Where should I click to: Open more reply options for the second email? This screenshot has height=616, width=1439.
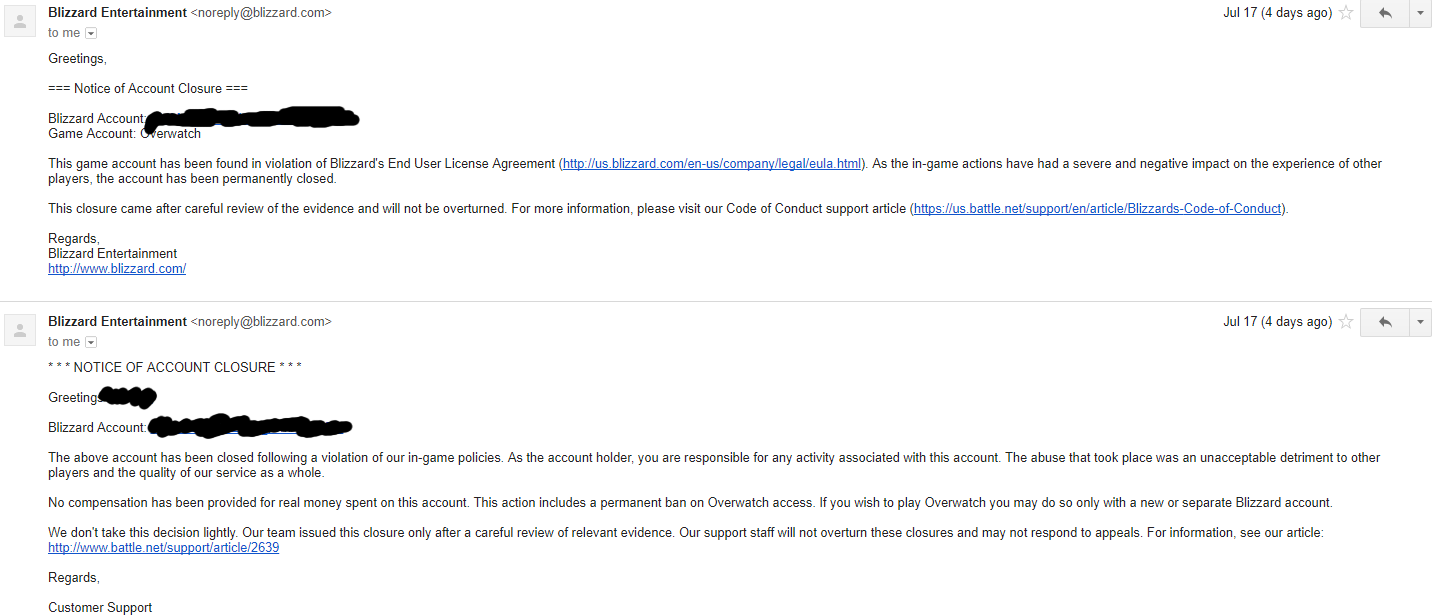pos(1420,322)
